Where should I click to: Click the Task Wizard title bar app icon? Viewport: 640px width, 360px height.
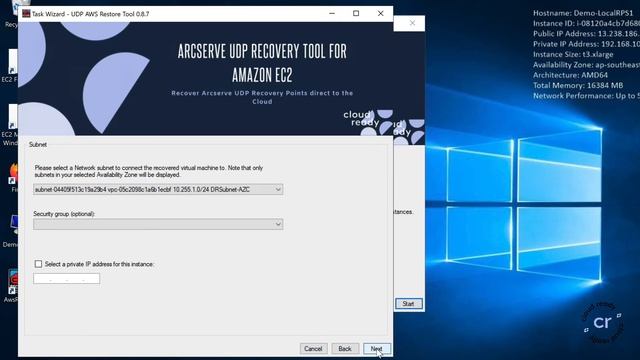[26, 13]
